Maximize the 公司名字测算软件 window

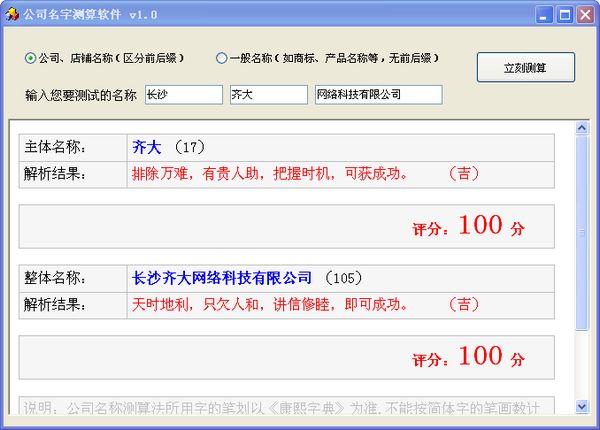click(564, 15)
